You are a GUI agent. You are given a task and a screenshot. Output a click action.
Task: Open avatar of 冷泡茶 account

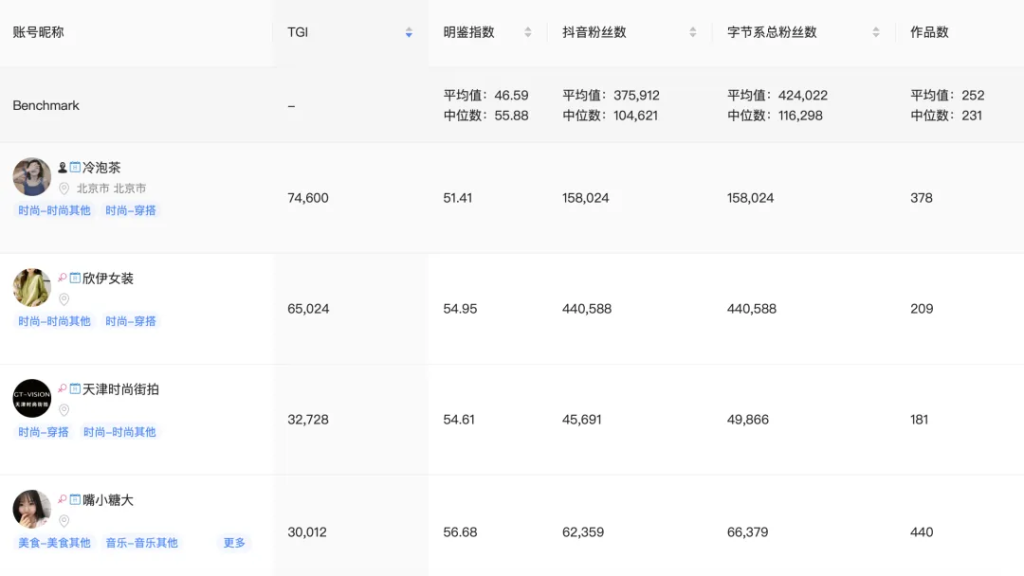pyautogui.click(x=31, y=176)
